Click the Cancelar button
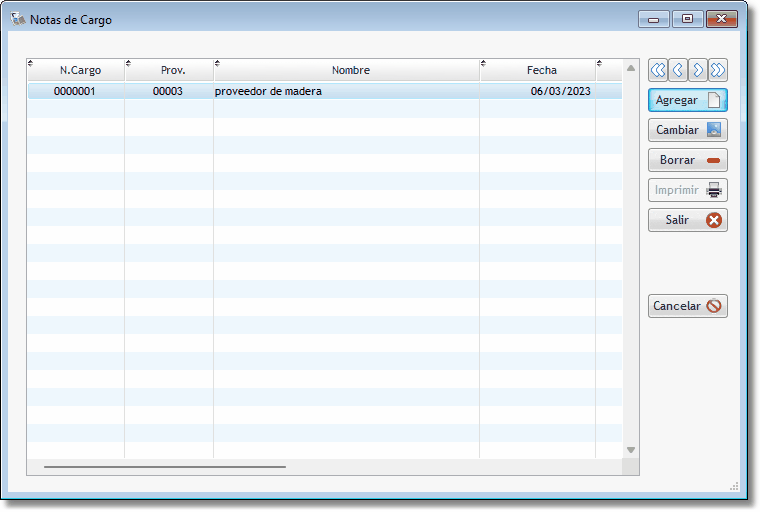 pos(688,306)
